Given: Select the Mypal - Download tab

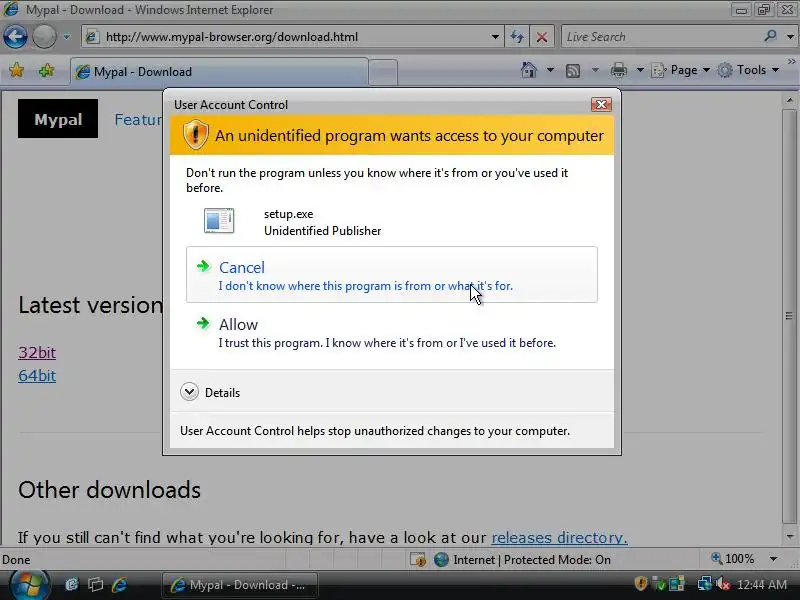Looking at the screenshot, I should pos(219,71).
